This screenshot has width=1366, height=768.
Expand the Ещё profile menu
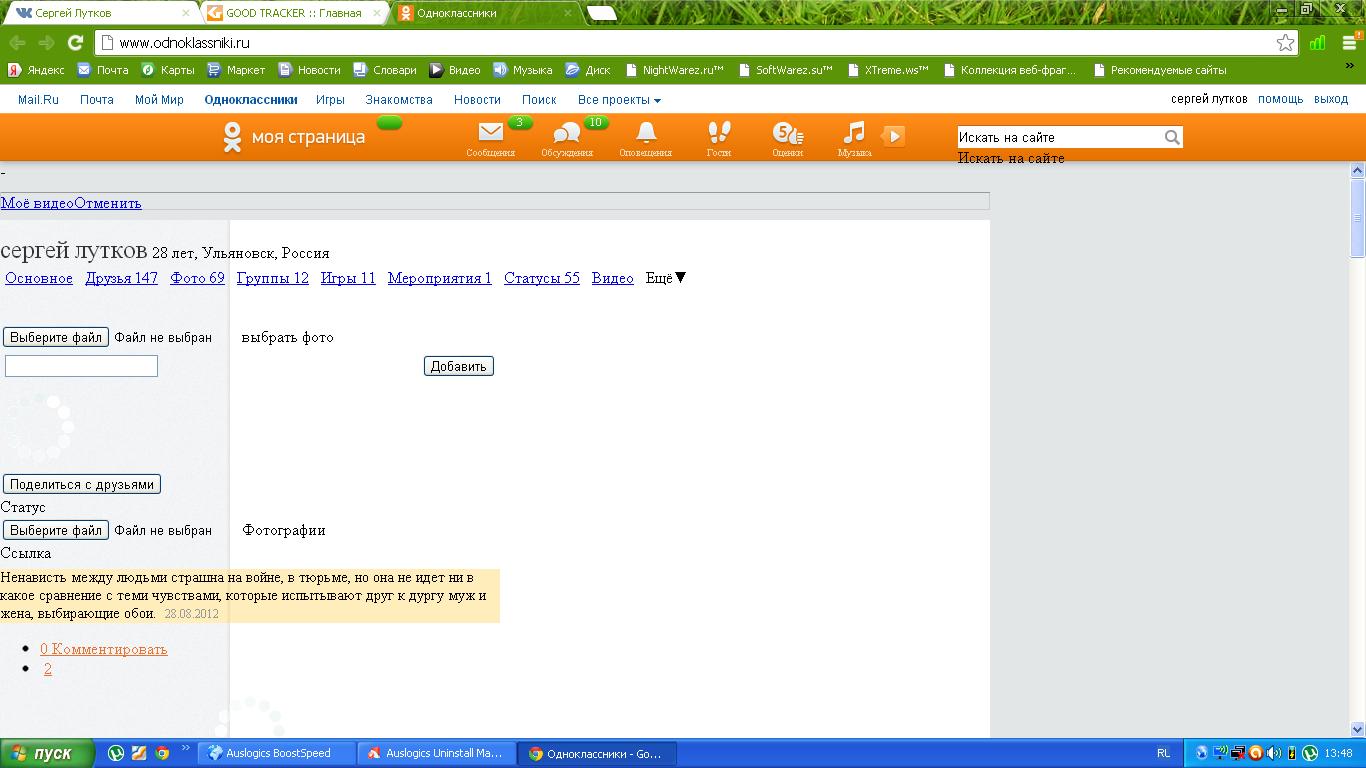tap(666, 278)
